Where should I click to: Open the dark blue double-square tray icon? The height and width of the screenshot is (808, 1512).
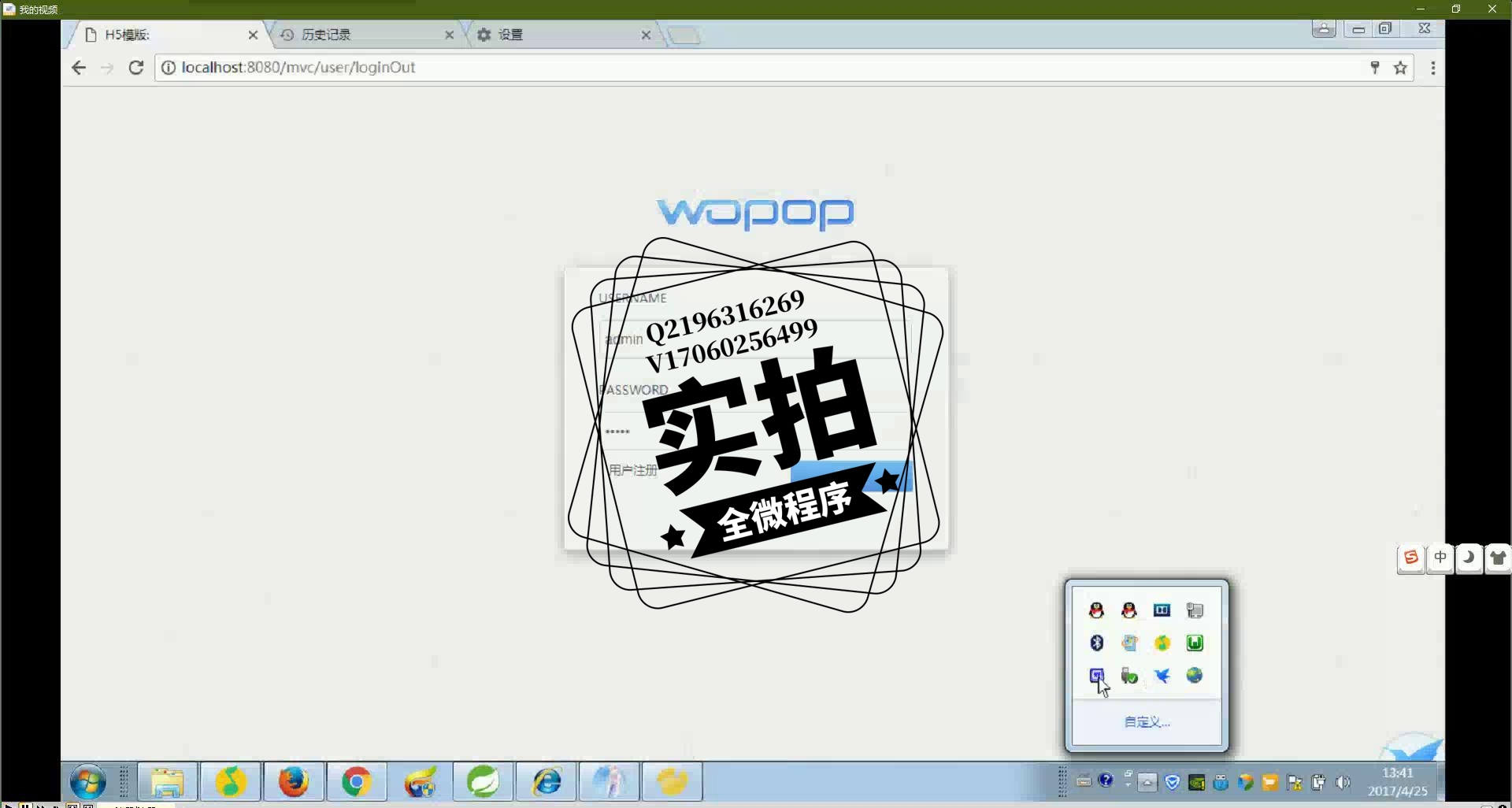point(1162,610)
